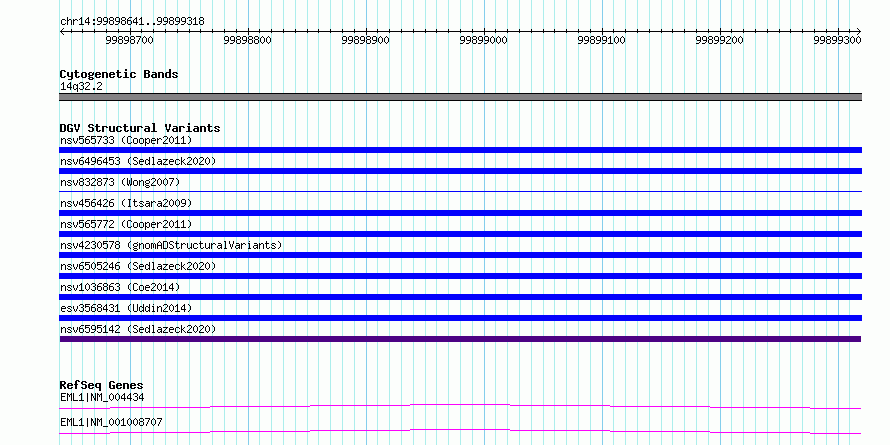Select the blue bar for nsv1036863
890x445 pixels.
point(460,297)
